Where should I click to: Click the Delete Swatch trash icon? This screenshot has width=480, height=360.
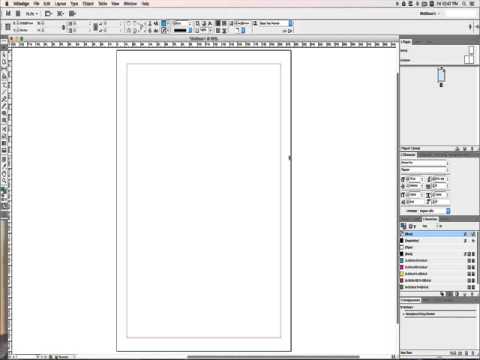pos(472,294)
